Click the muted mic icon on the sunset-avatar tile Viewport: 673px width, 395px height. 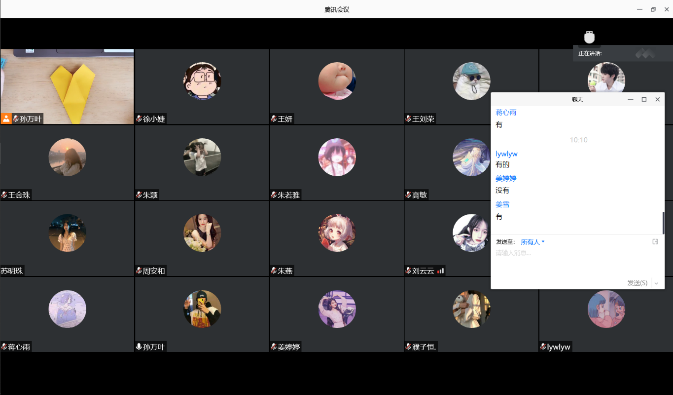click(x=4, y=195)
